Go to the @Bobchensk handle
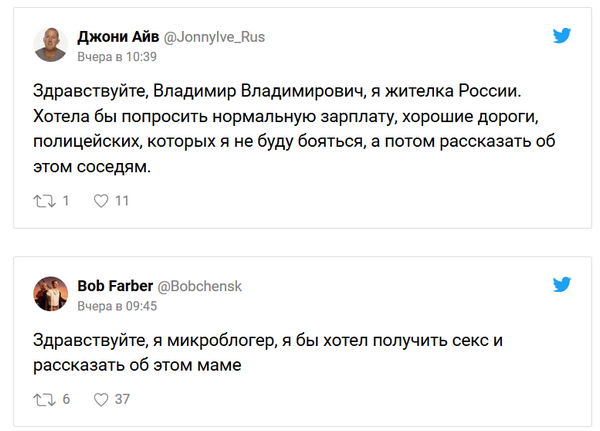600x431 pixels. [198, 286]
